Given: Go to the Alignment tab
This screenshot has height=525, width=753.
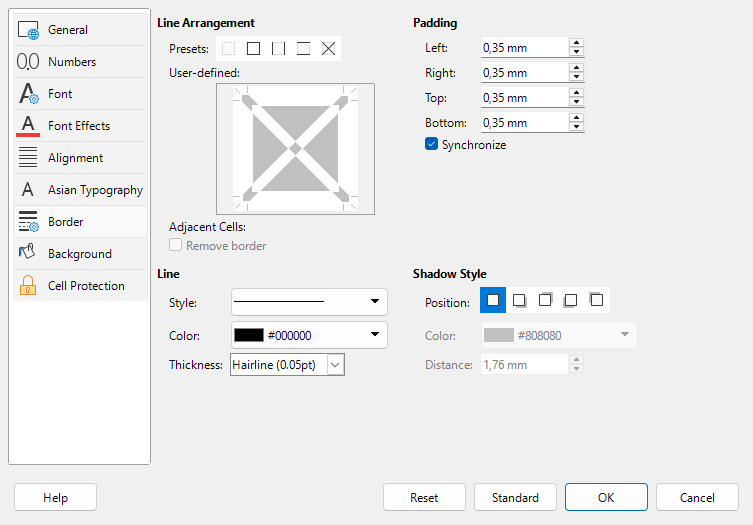Looking at the screenshot, I should pos(80,158).
